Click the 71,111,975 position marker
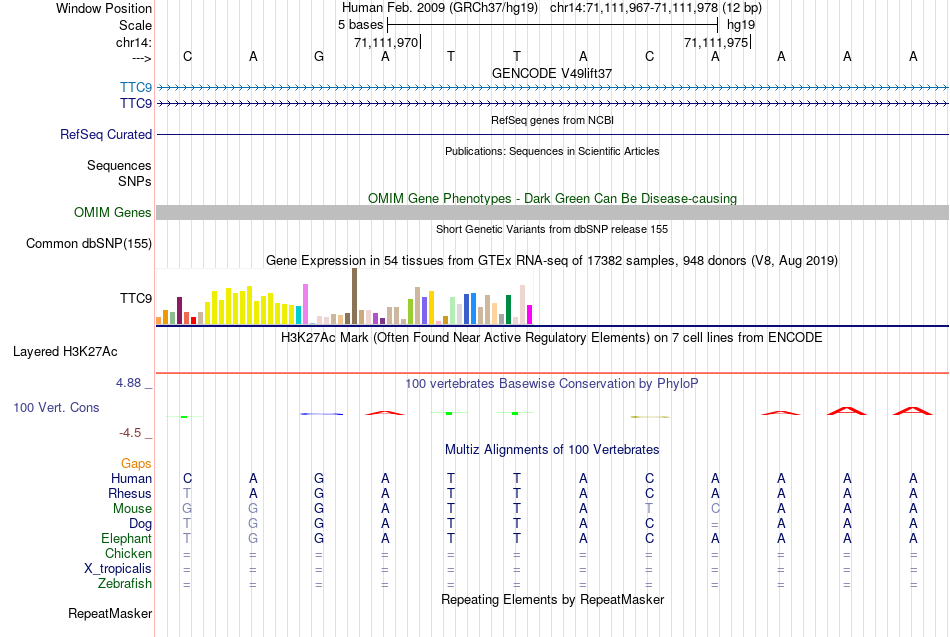Screen dimensions: 950x637 [717, 42]
